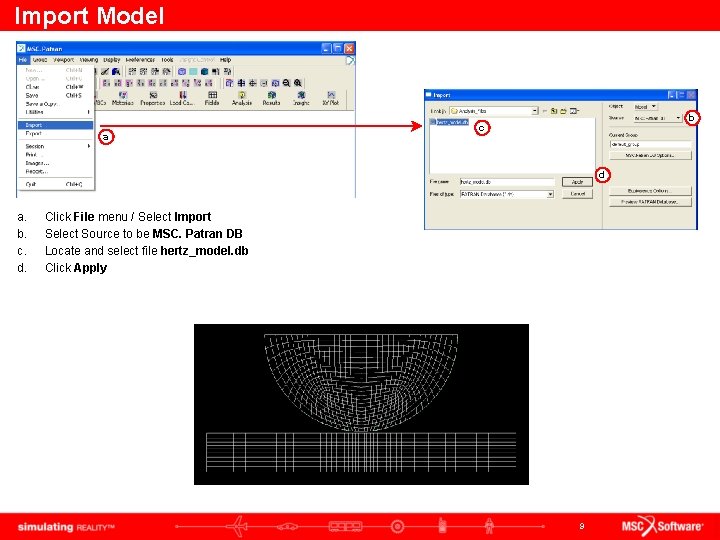This screenshot has width=720, height=540.
Task: Maximize the MSC.Patran window
Action: click(x=338, y=48)
